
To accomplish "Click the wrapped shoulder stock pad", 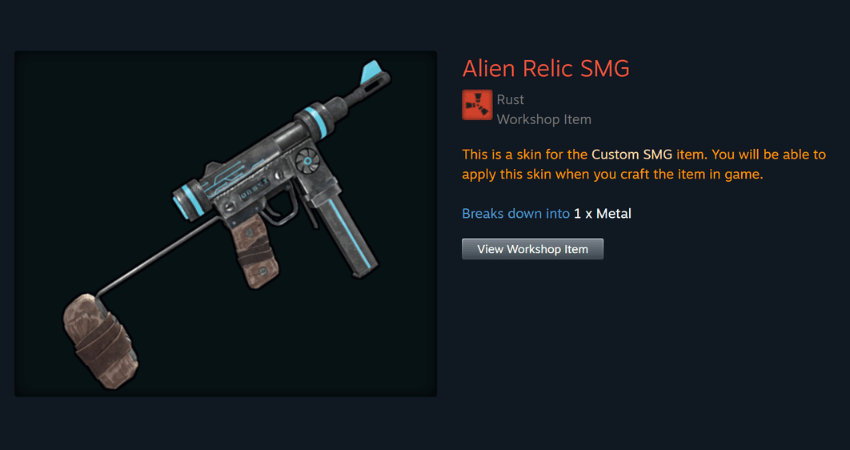I will pos(99,340).
